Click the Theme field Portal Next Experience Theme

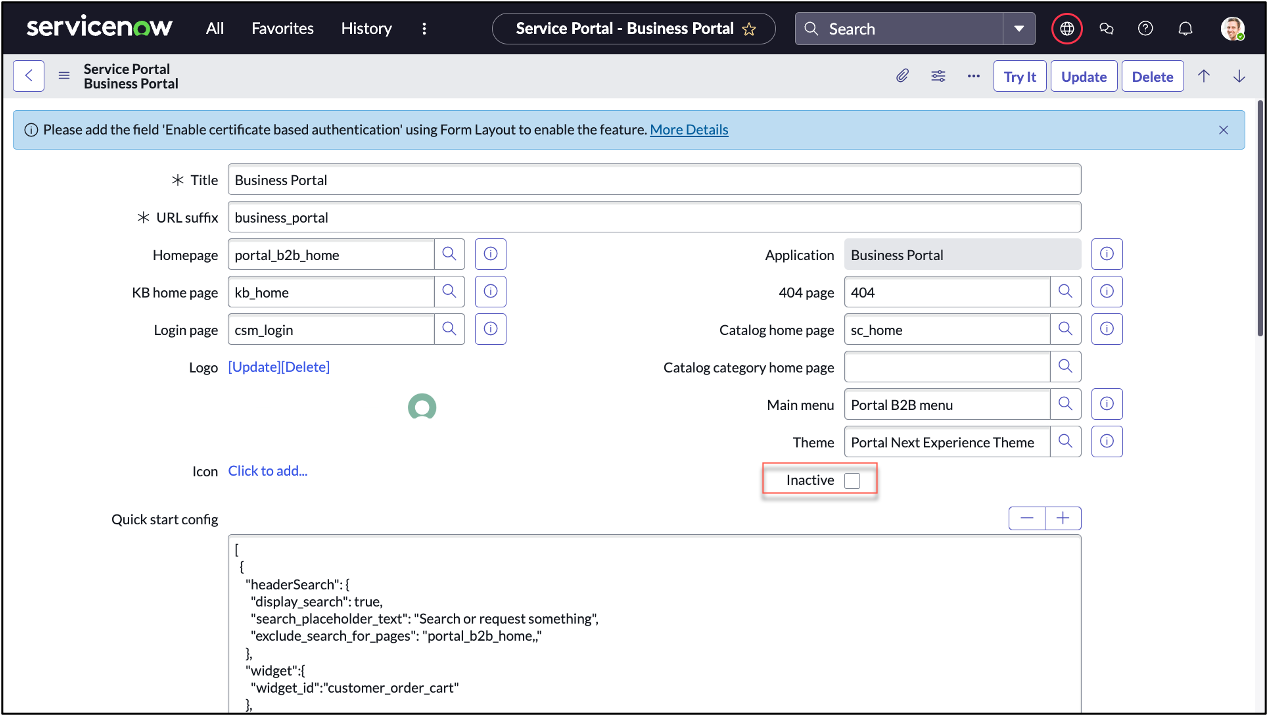pos(947,442)
